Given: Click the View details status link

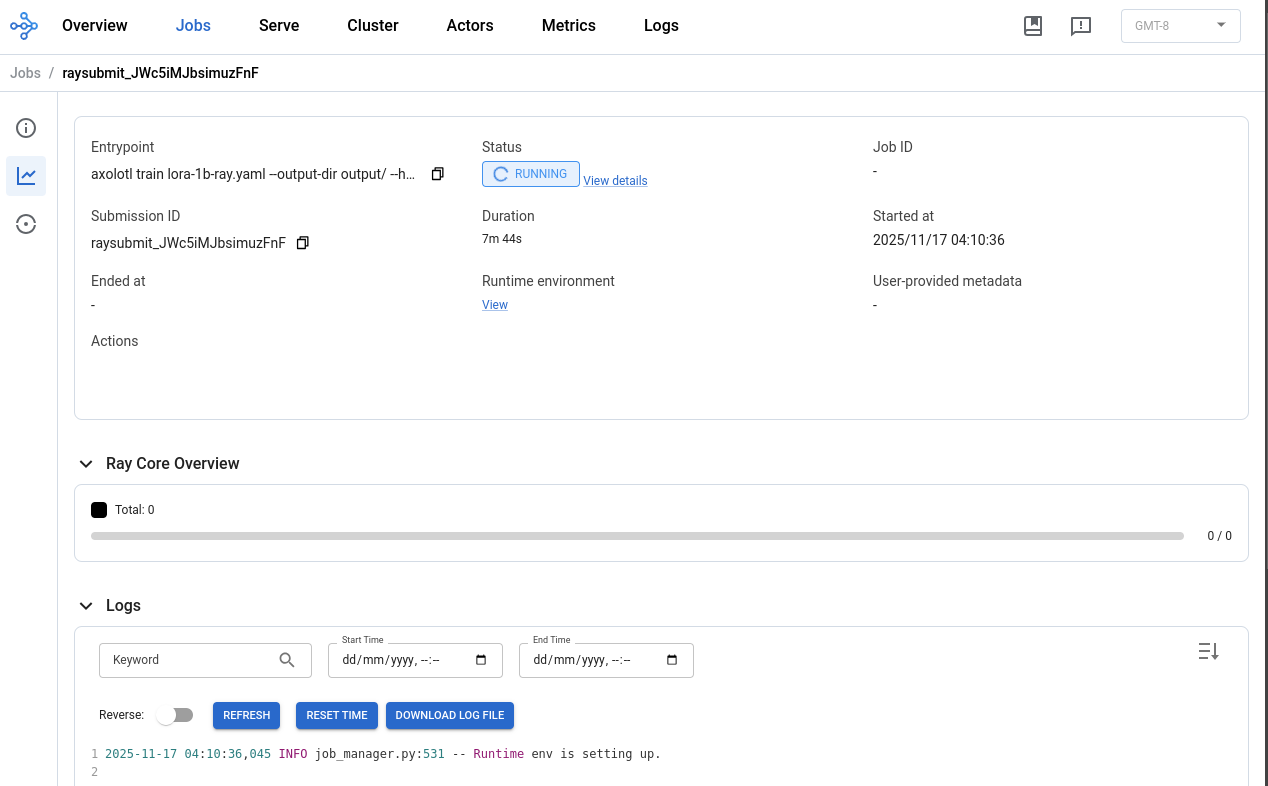Looking at the screenshot, I should tap(615, 181).
